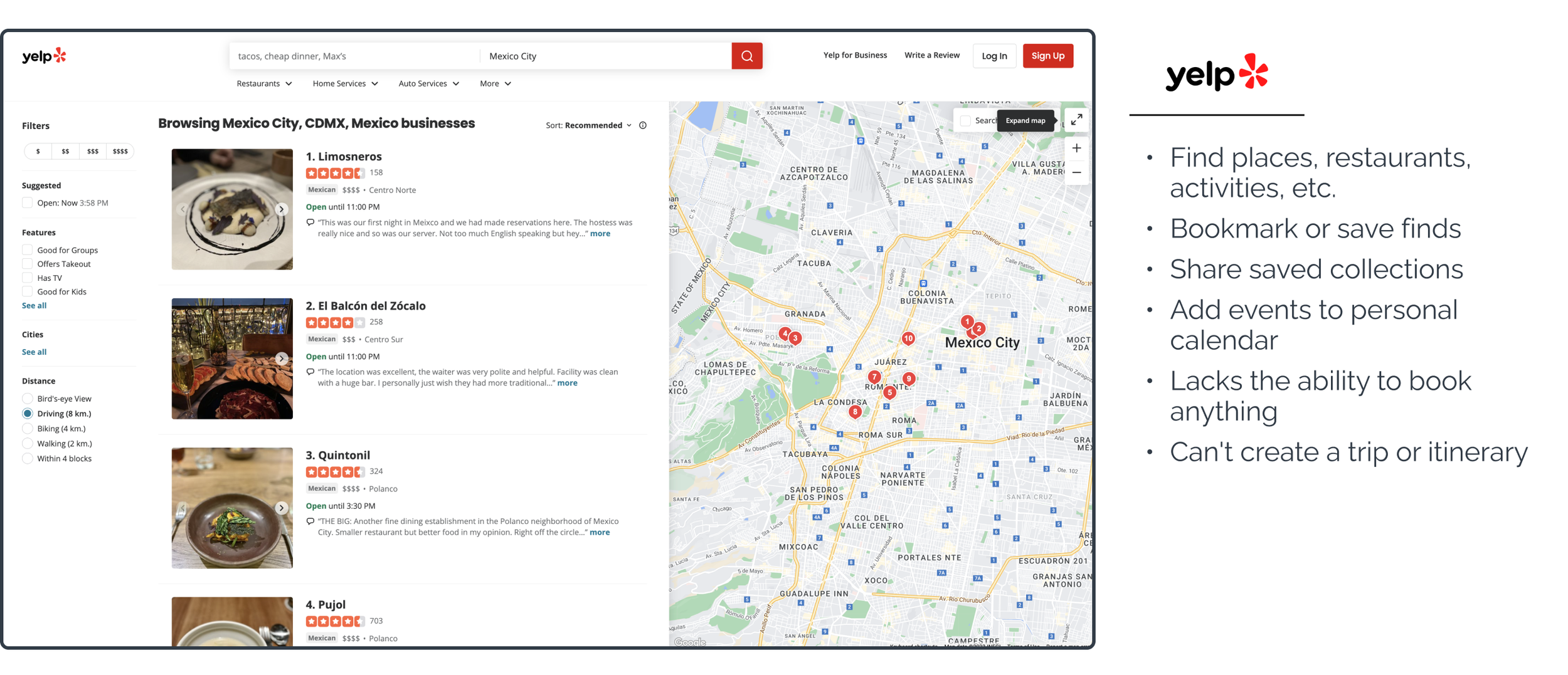Click the Log In button
The width and height of the screenshot is (1568, 675).
(994, 56)
